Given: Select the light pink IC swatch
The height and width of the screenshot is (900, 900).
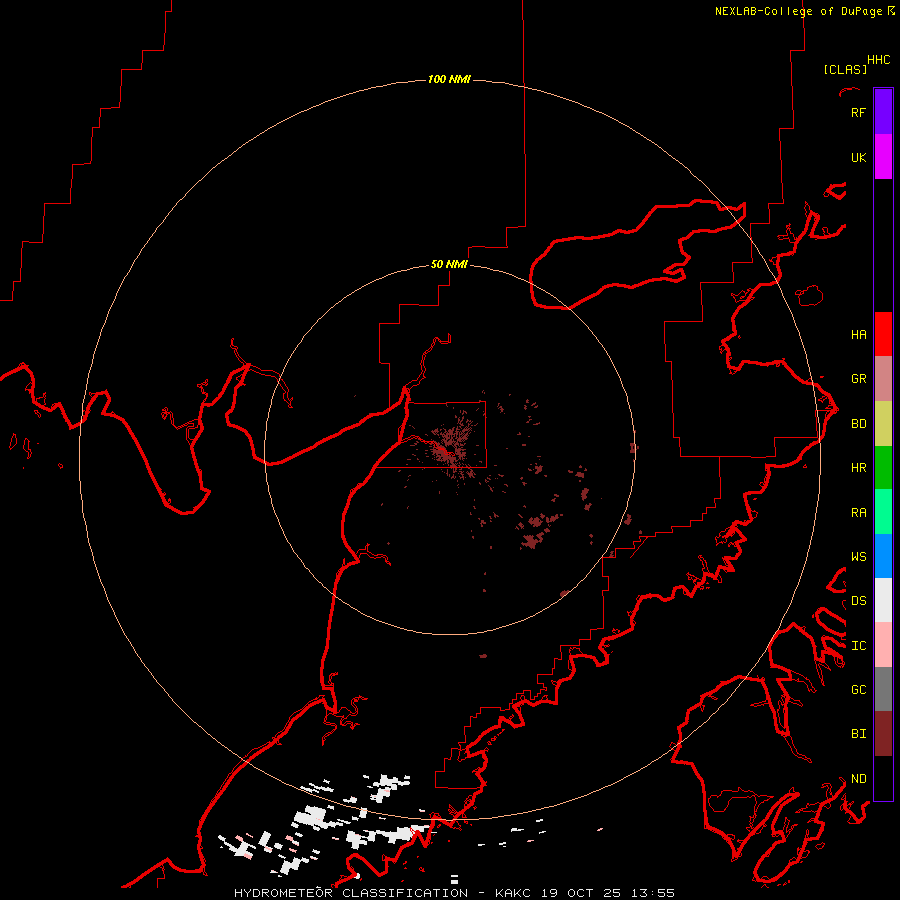Looking at the screenshot, I should pos(883,645).
